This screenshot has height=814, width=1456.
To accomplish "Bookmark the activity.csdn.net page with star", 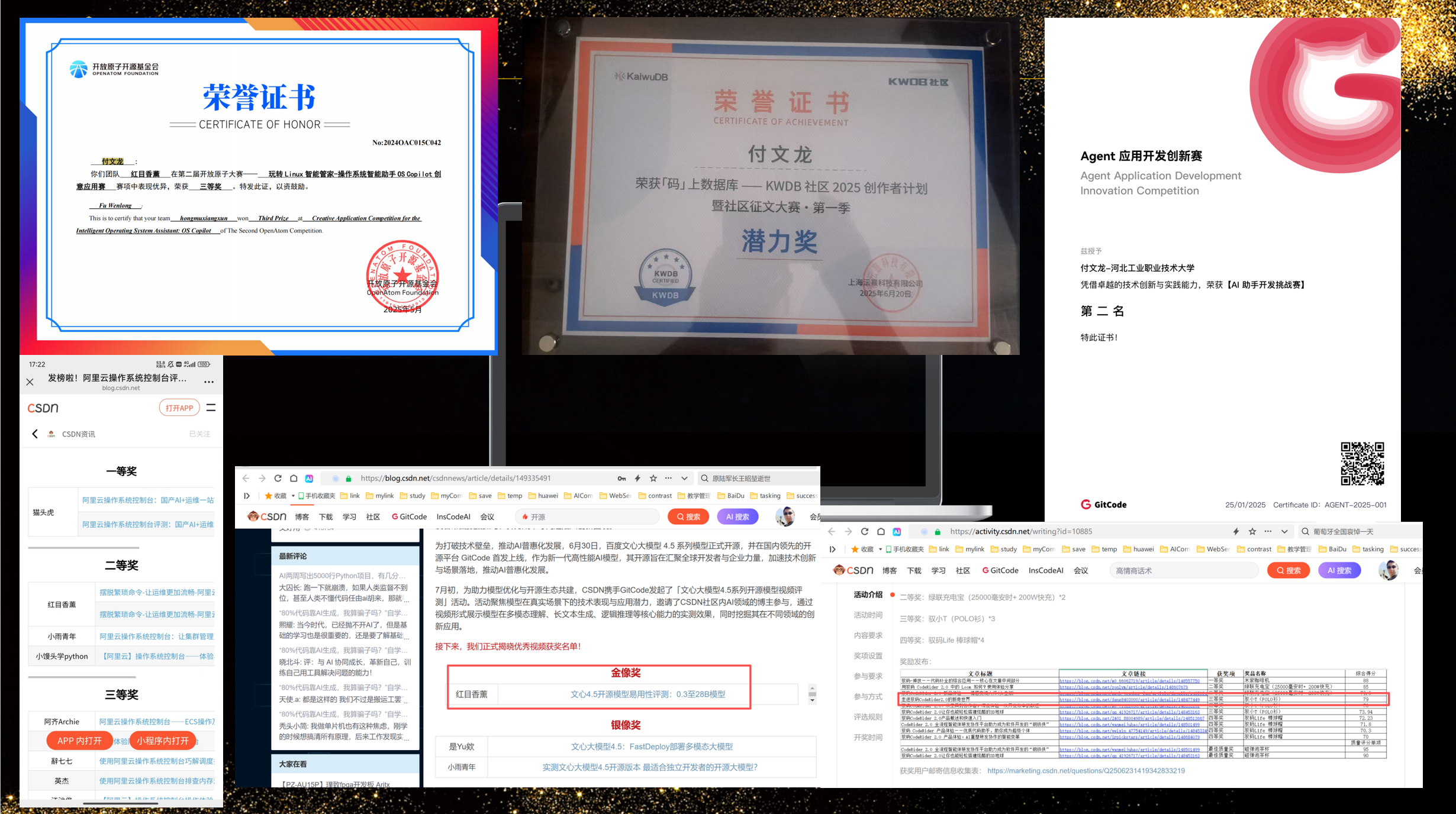I will pos(1252,532).
